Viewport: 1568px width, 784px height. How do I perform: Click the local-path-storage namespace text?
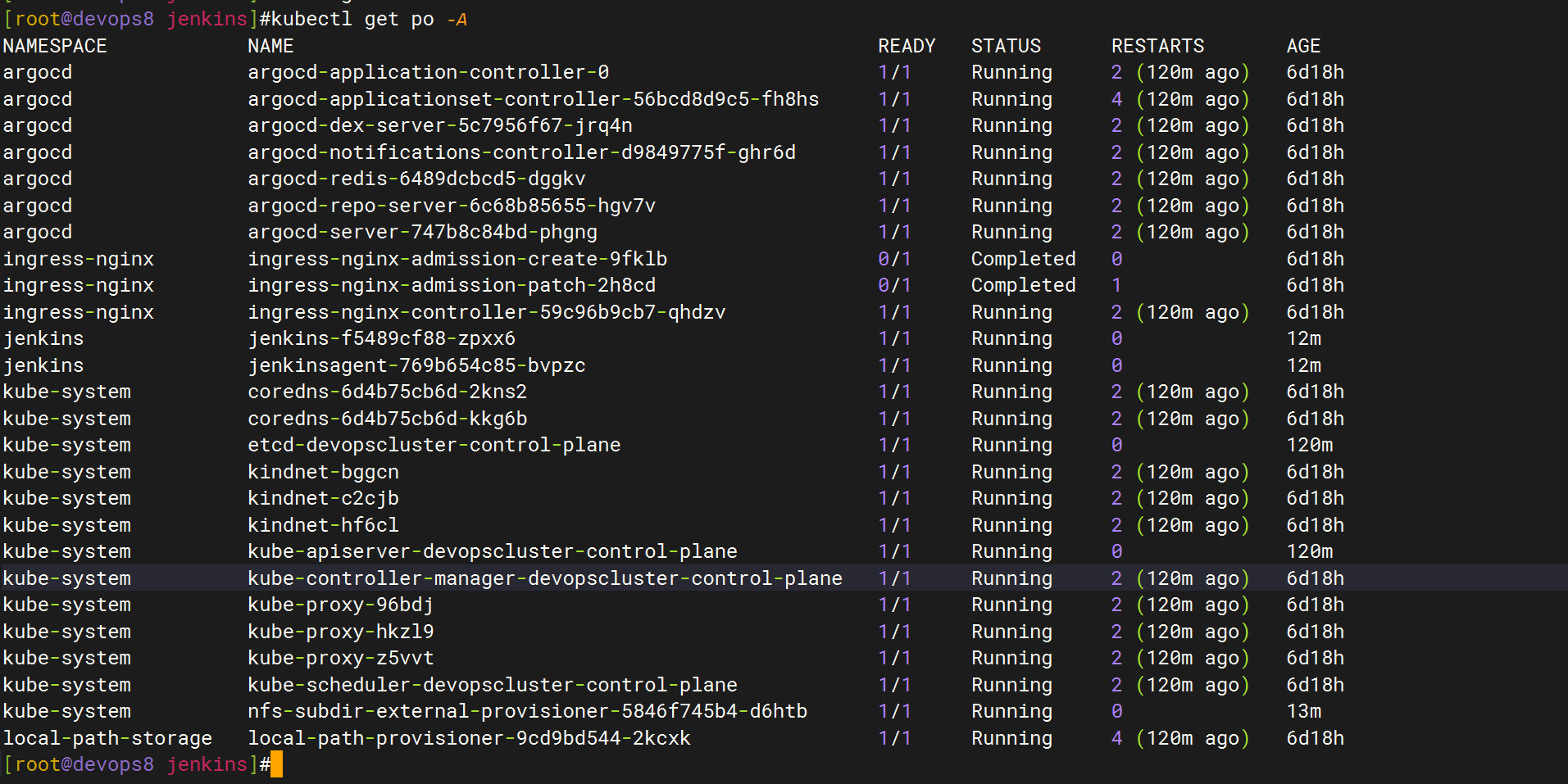(x=107, y=738)
